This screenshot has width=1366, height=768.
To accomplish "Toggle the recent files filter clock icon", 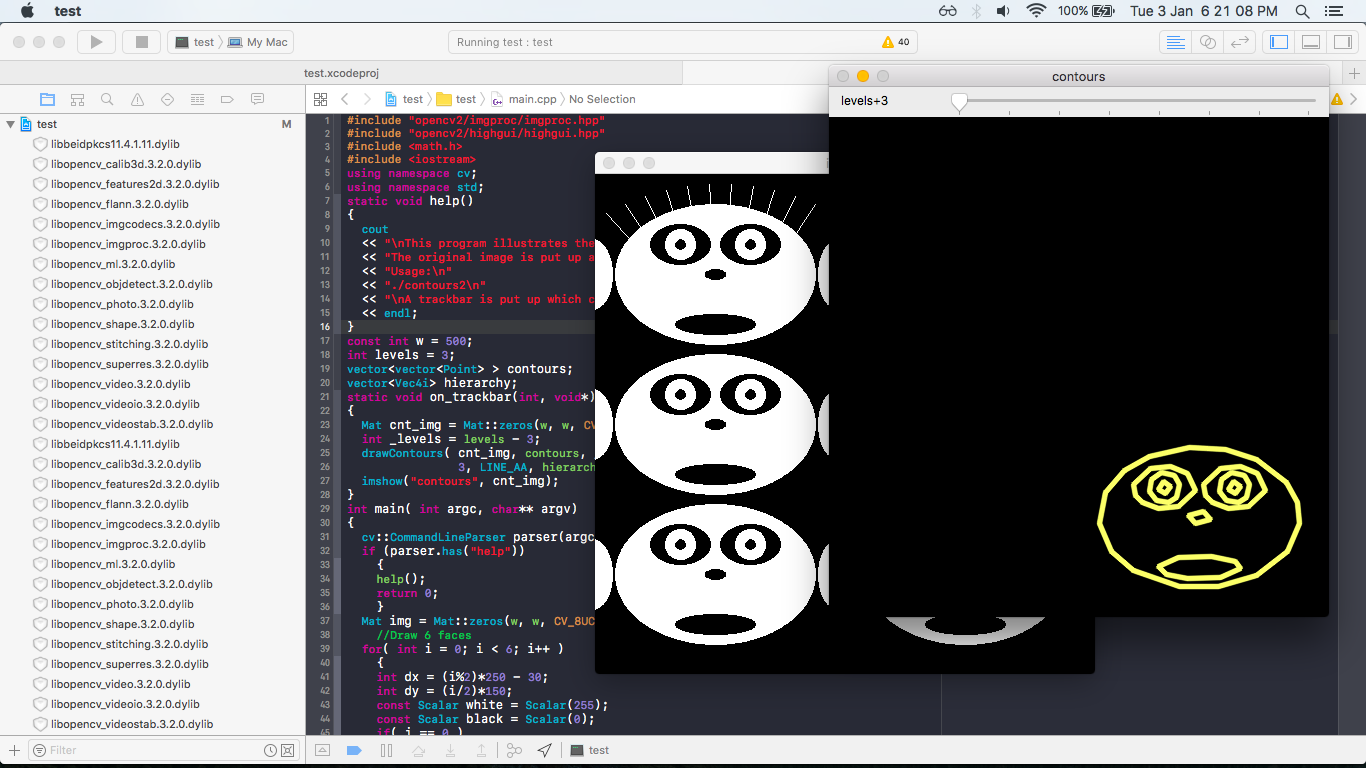I will coord(270,750).
